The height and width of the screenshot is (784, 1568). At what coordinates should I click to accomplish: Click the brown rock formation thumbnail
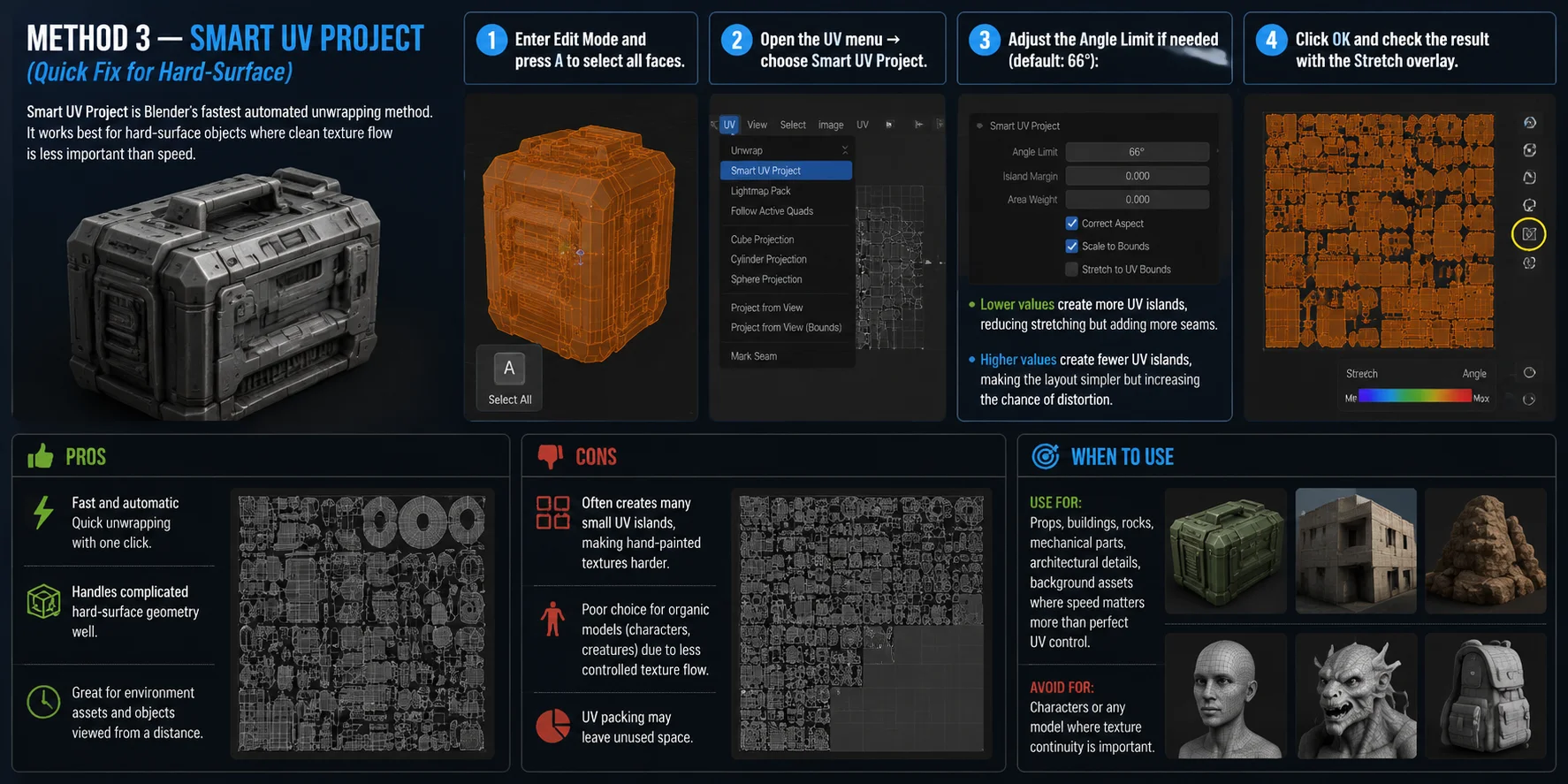click(1486, 551)
